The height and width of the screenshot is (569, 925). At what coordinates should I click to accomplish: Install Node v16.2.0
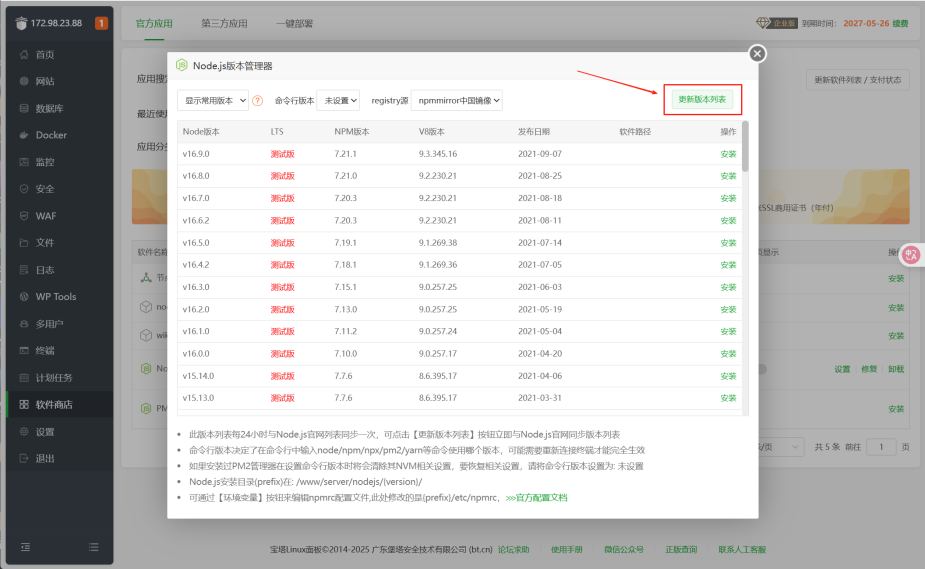click(x=728, y=310)
